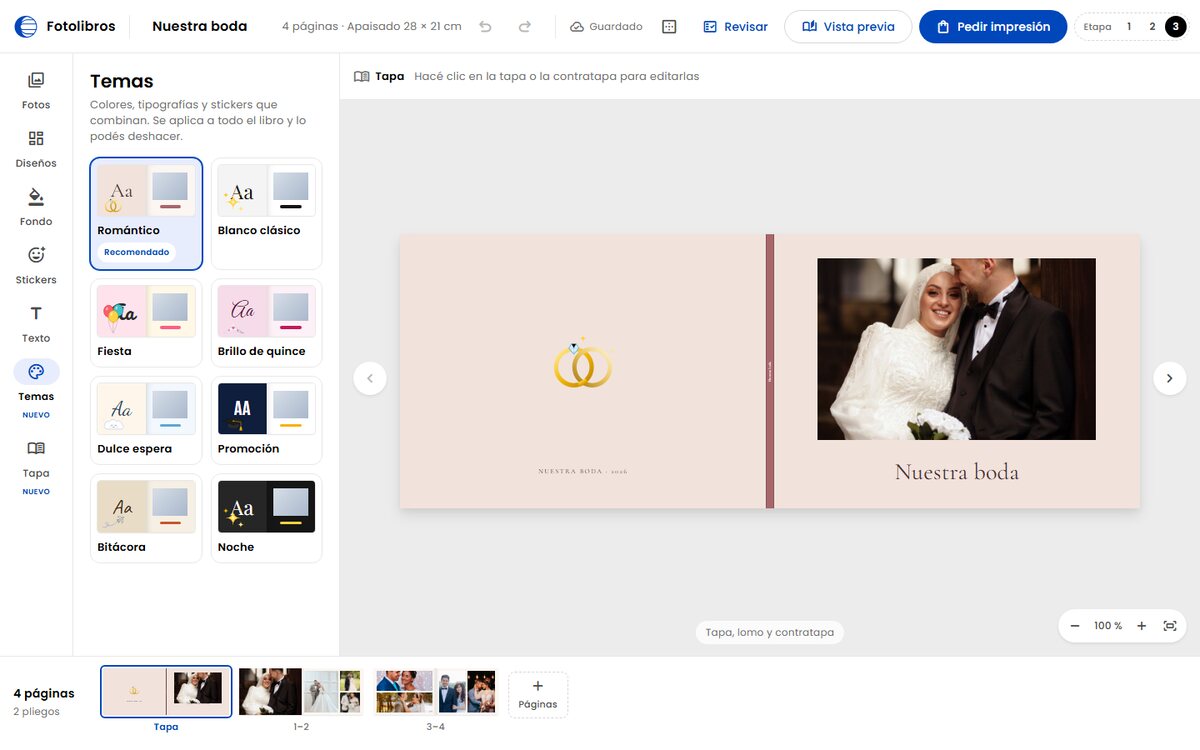Screen dimensions: 1200x750
Task: Apply the Noche theme
Action: point(266,518)
